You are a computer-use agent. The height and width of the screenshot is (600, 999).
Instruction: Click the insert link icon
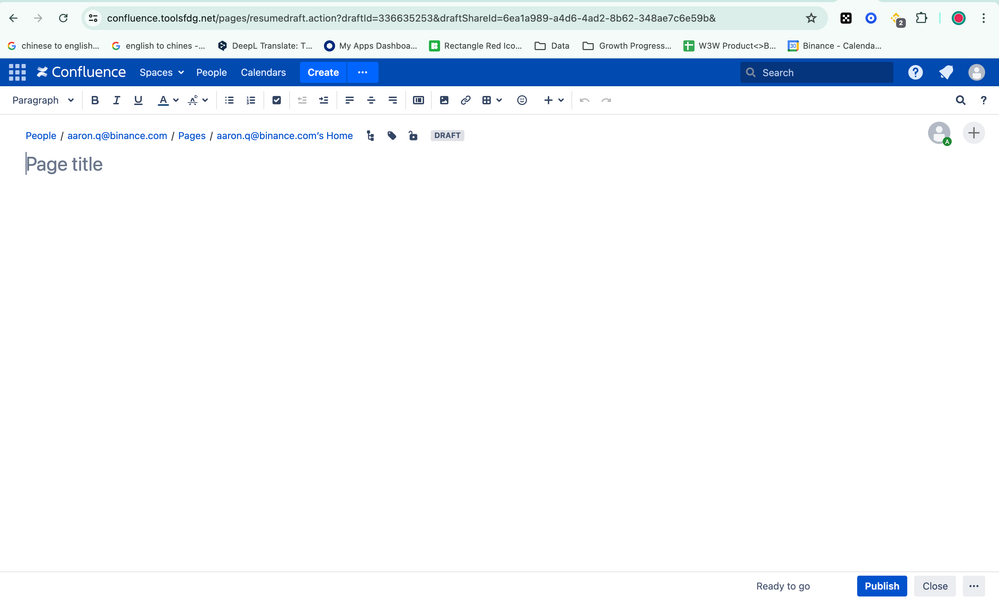[x=465, y=100]
